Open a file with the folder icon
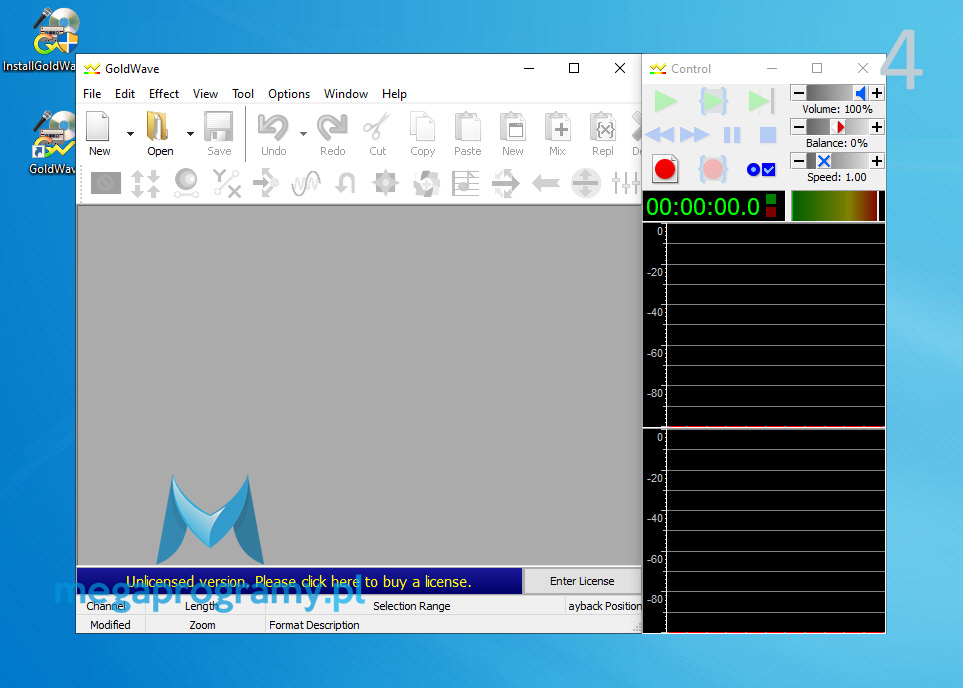 click(x=159, y=133)
